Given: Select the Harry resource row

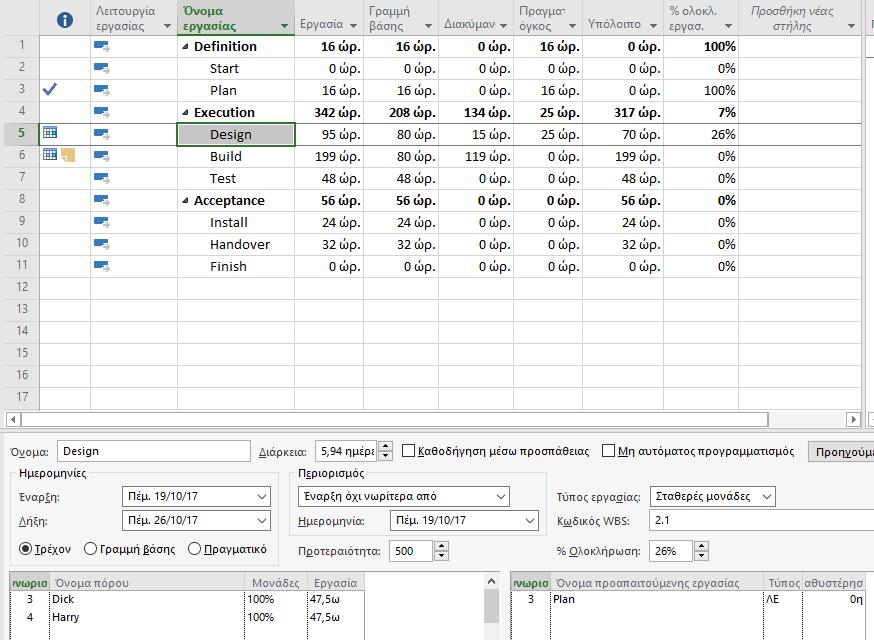Looking at the screenshot, I should [x=187, y=617].
